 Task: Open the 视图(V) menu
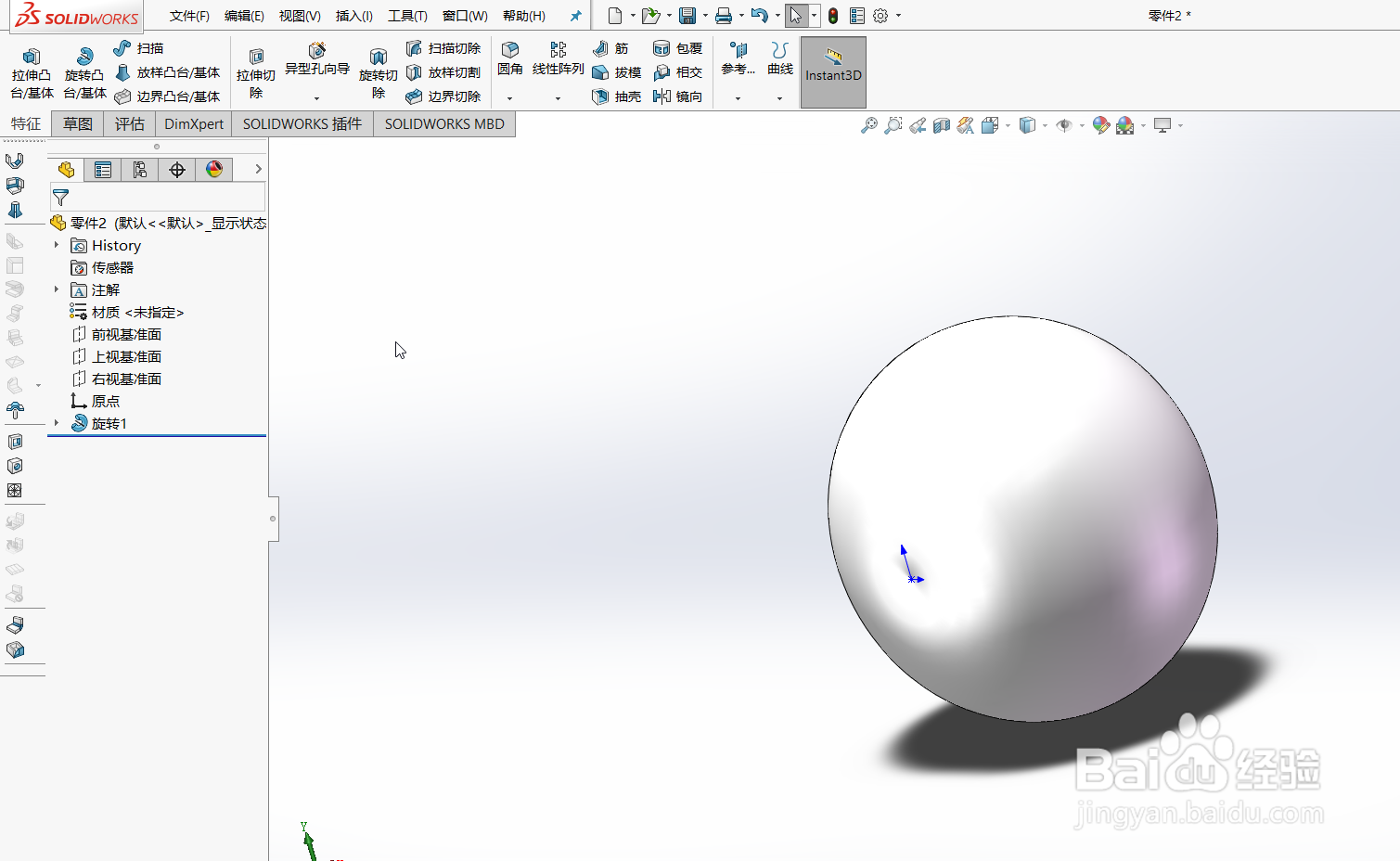coord(300,16)
